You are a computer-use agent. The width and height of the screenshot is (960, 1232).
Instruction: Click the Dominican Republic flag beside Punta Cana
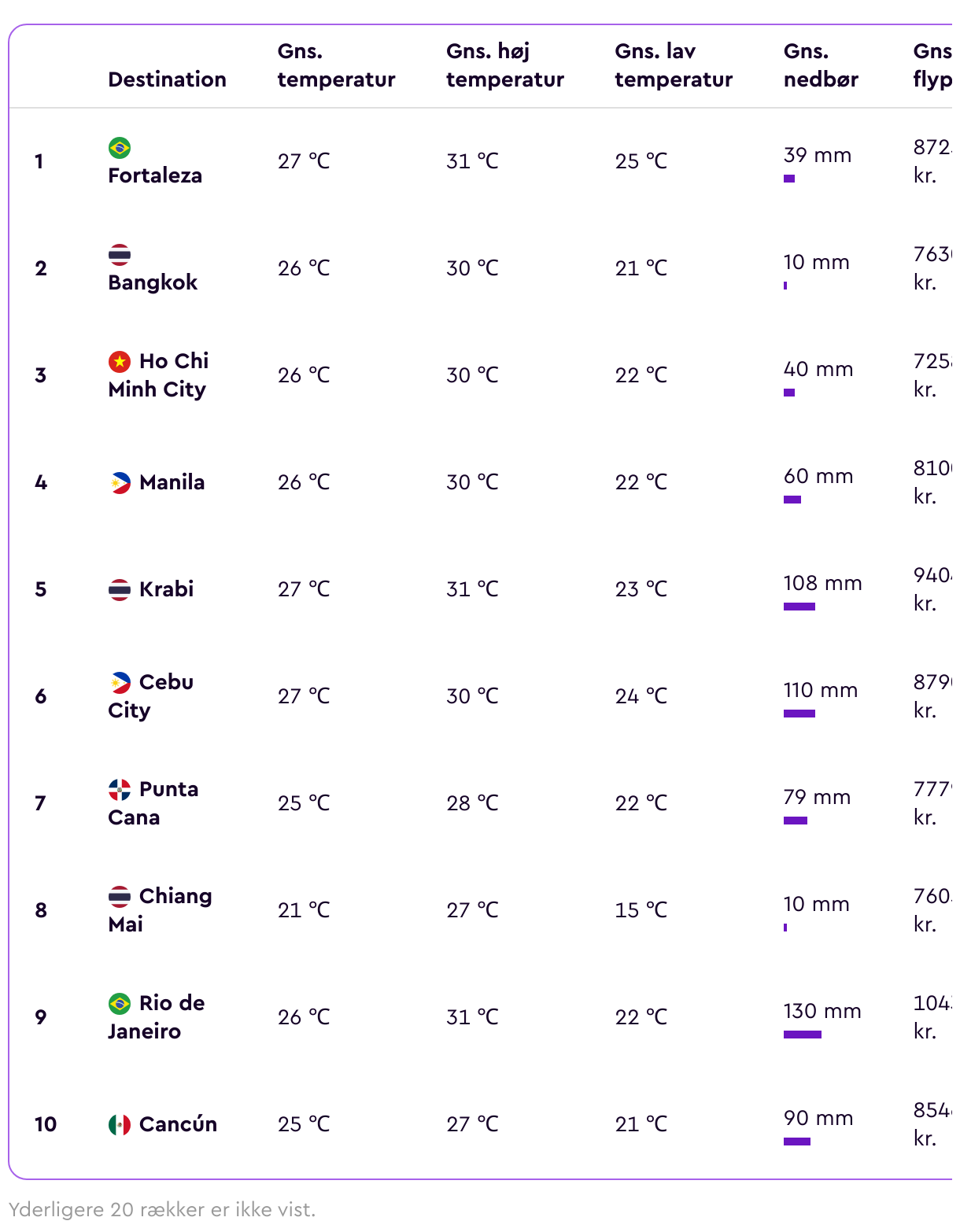point(120,789)
